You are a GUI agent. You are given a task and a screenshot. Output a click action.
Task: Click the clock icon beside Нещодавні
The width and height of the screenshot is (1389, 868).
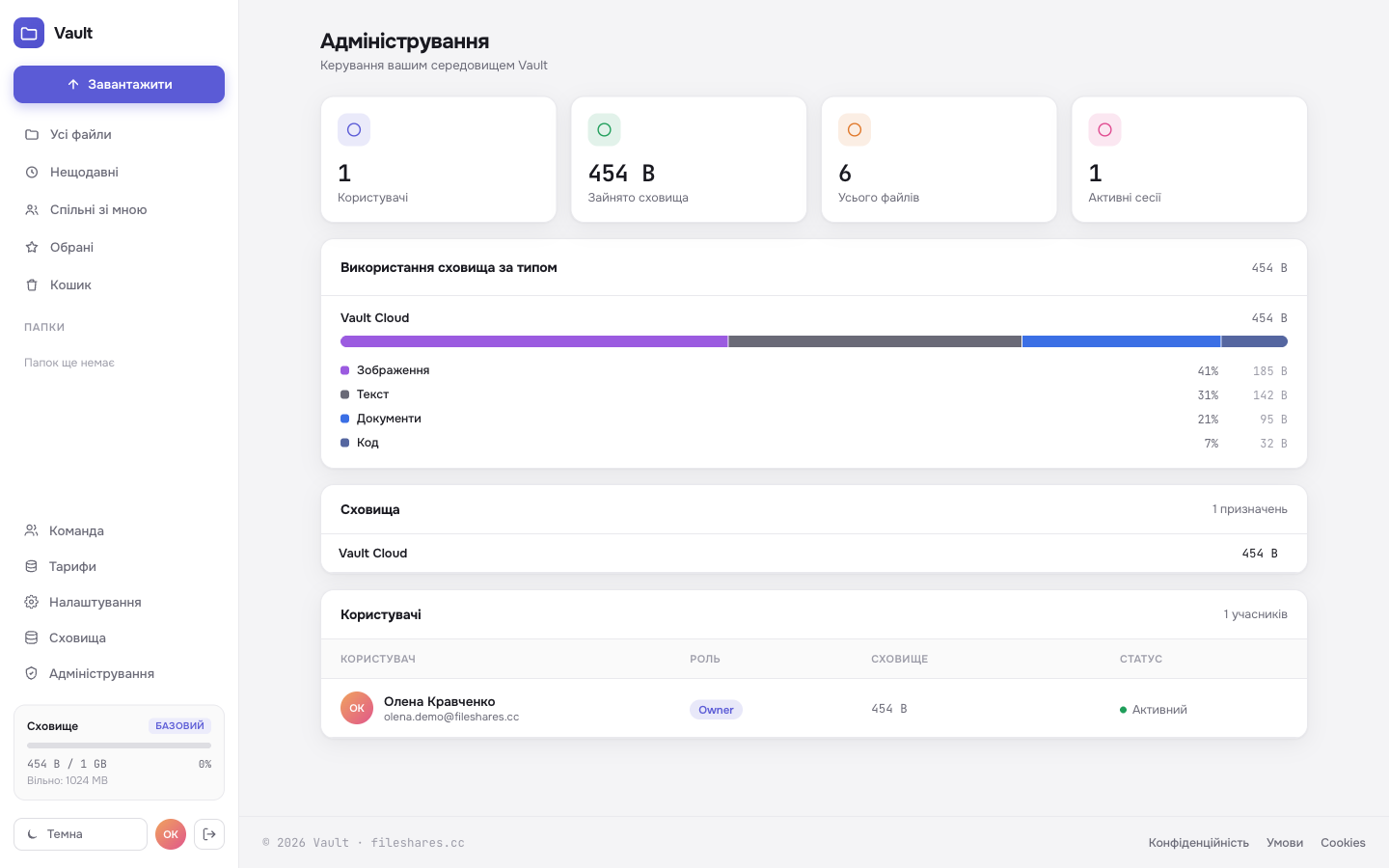[32, 172]
